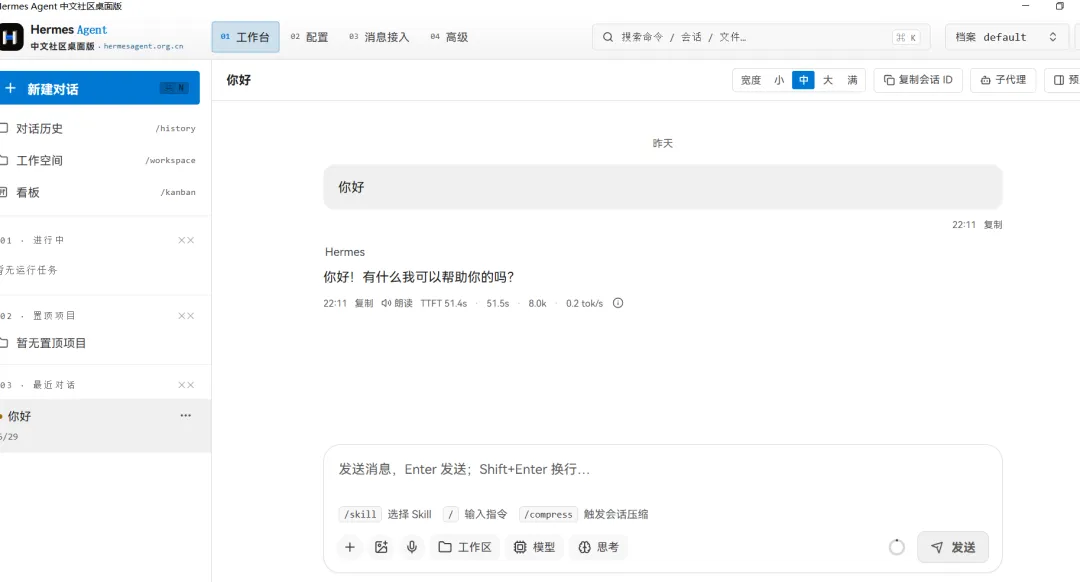The image size is (1080, 582).
Task: Select width 中
Action: tap(803, 80)
